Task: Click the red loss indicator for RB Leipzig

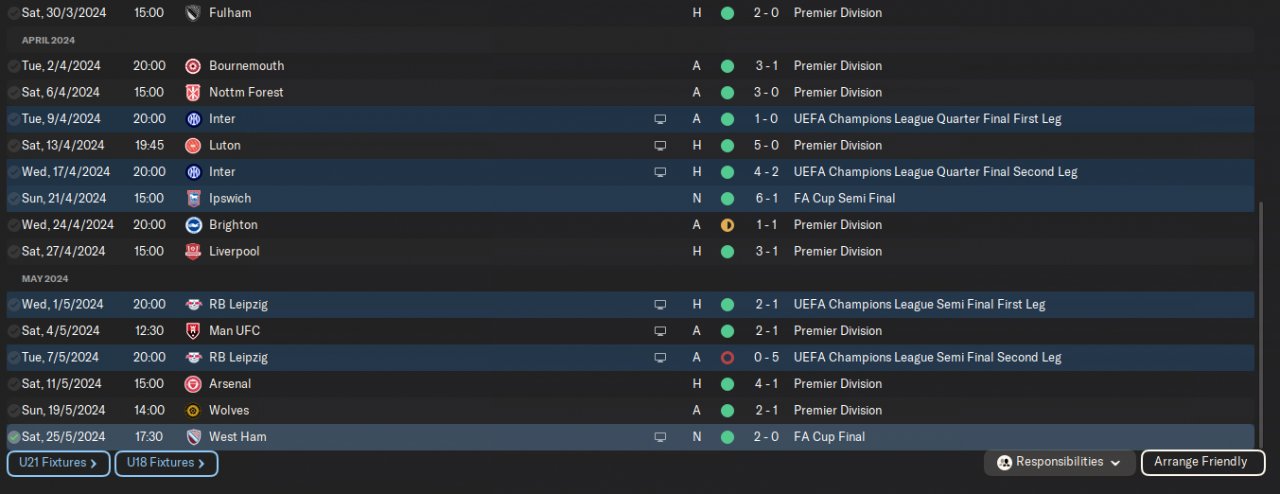Action: click(x=727, y=357)
